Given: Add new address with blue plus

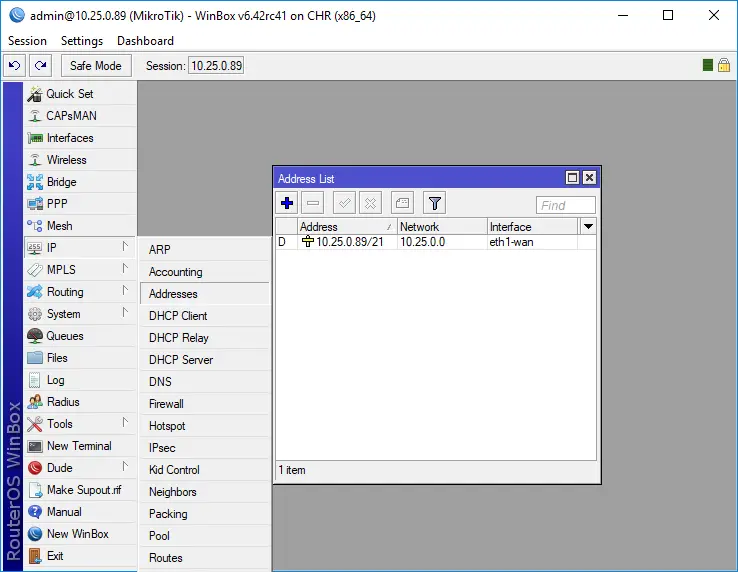Looking at the screenshot, I should click(x=287, y=203).
